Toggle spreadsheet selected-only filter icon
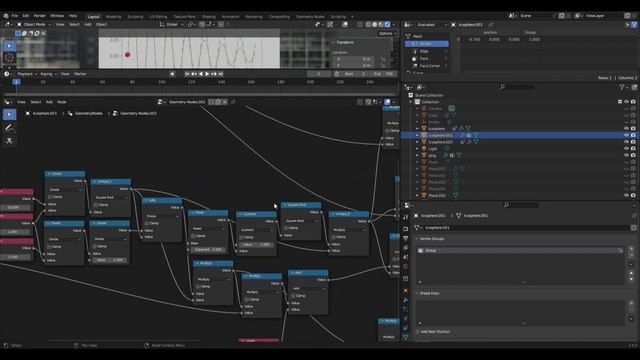Viewport: 640px width, 360px height. (x=628, y=25)
